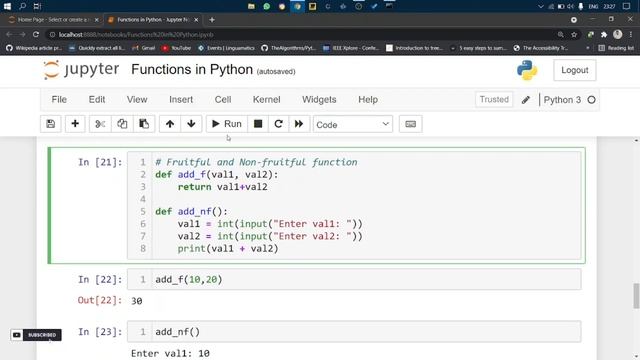Rename notebook title Functions in Python
640x360 pixels.
coord(192,69)
